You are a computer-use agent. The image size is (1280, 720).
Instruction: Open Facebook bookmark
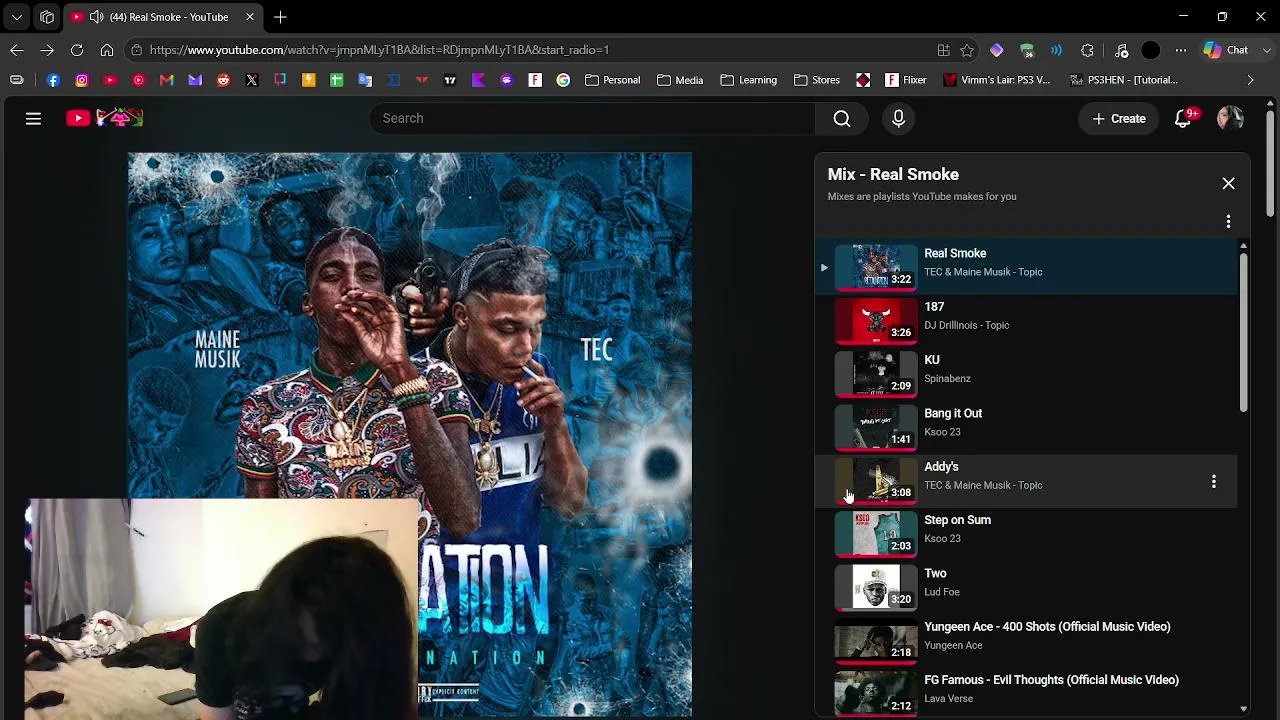click(x=53, y=80)
